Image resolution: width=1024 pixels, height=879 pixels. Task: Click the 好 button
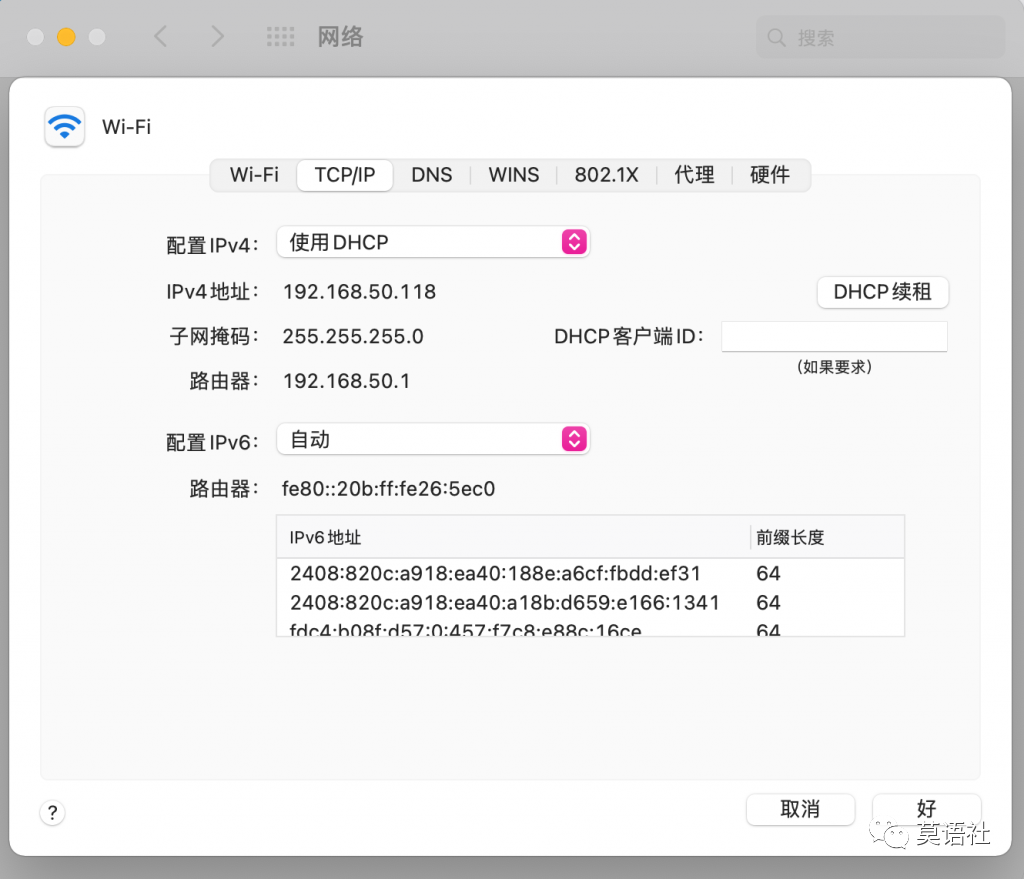coord(926,809)
